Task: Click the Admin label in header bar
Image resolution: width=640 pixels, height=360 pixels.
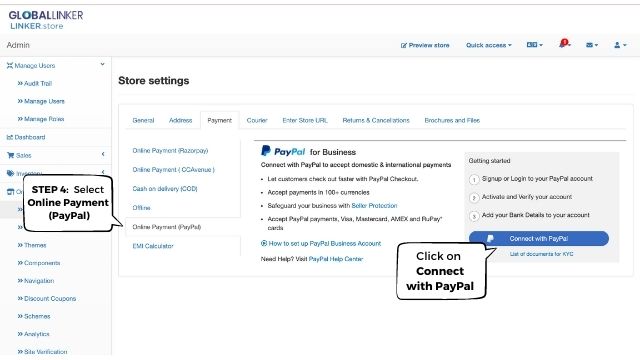Action: point(18,45)
